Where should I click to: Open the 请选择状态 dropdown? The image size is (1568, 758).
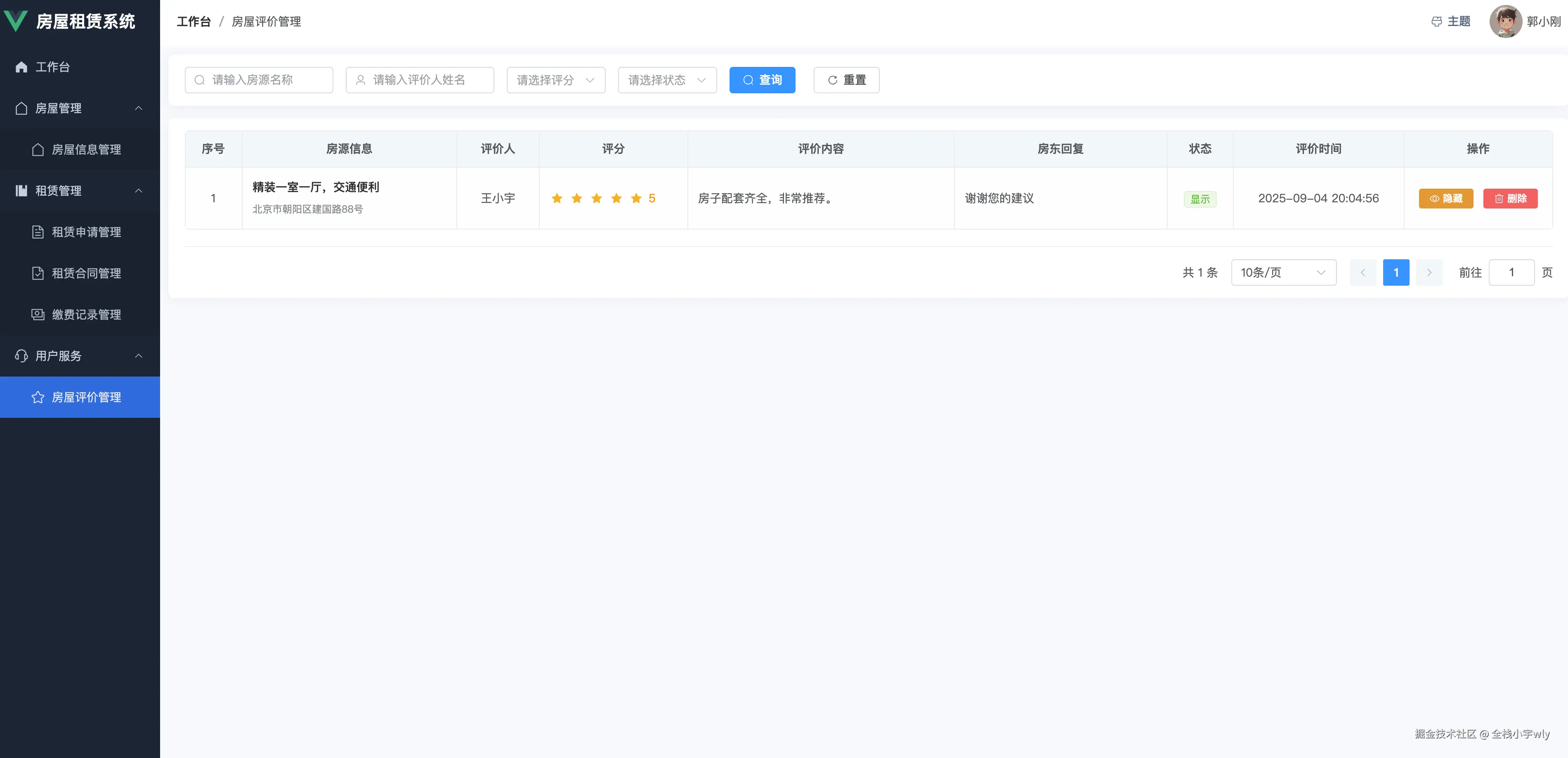click(x=666, y=80)
